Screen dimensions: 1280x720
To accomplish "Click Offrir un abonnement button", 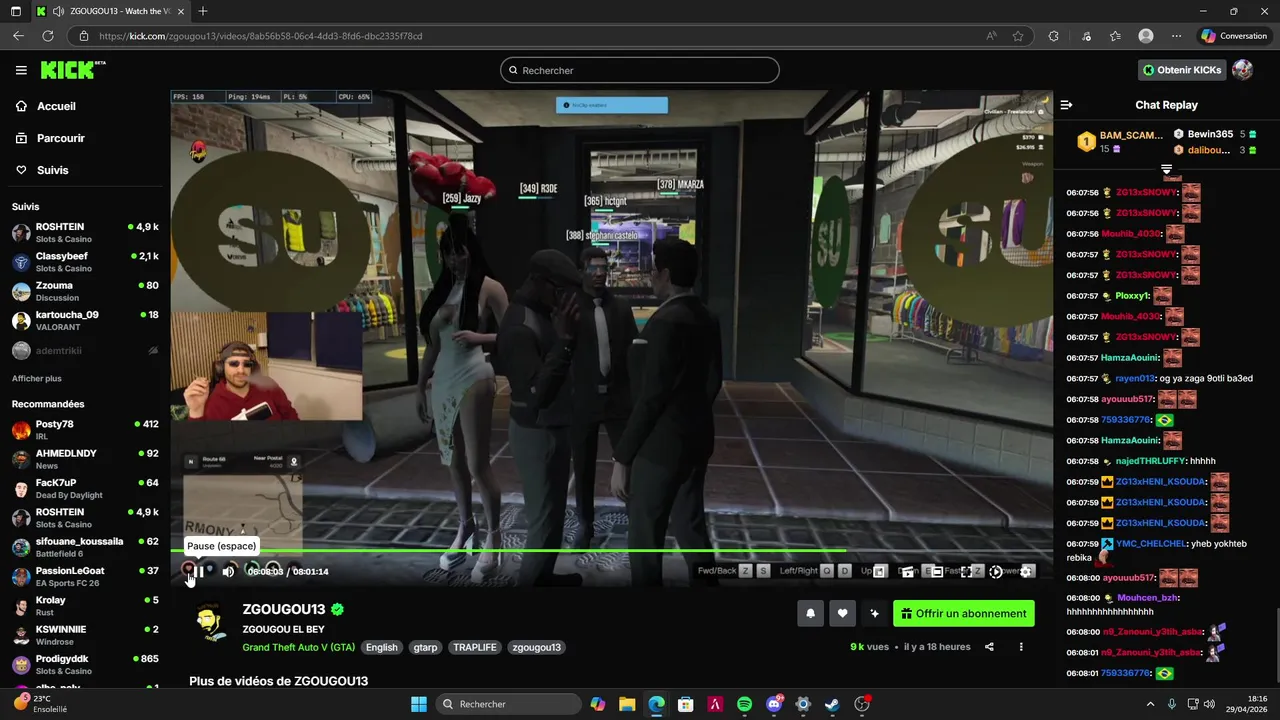I will [x=964, y=614].
